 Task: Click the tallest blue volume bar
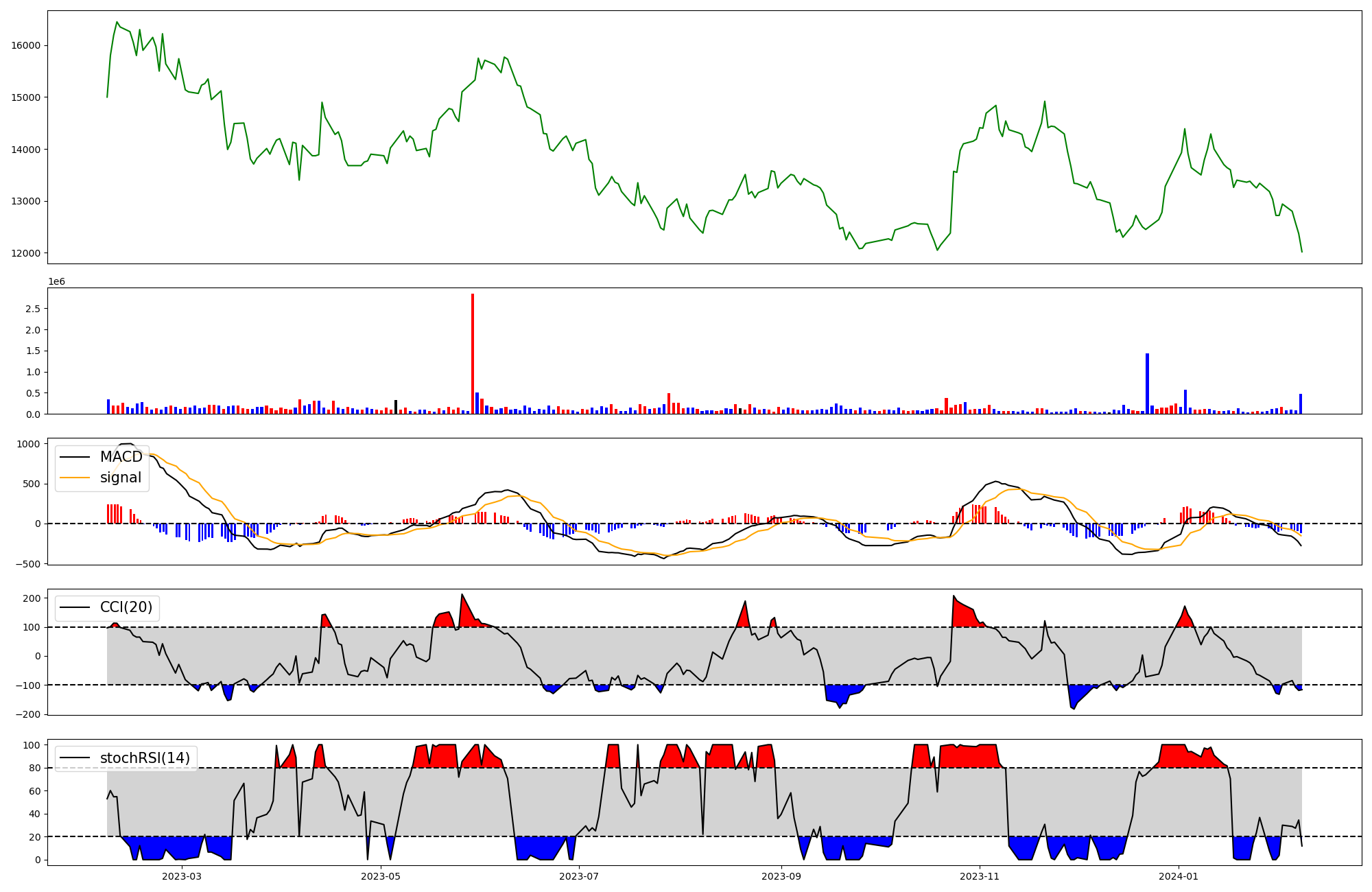point(1147,384)
